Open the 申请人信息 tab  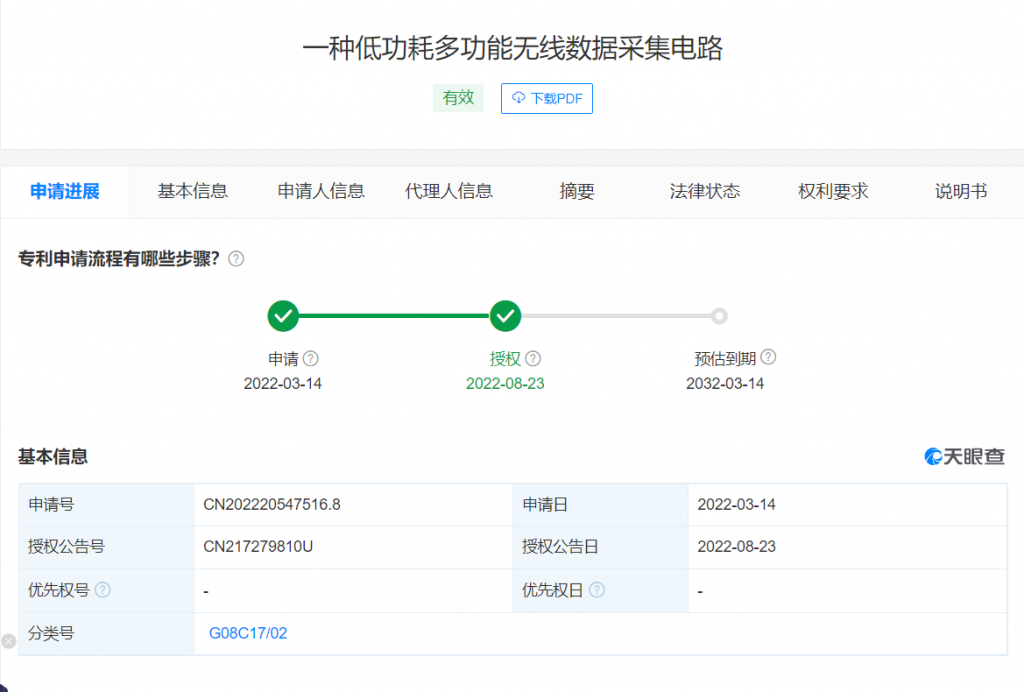321,191
